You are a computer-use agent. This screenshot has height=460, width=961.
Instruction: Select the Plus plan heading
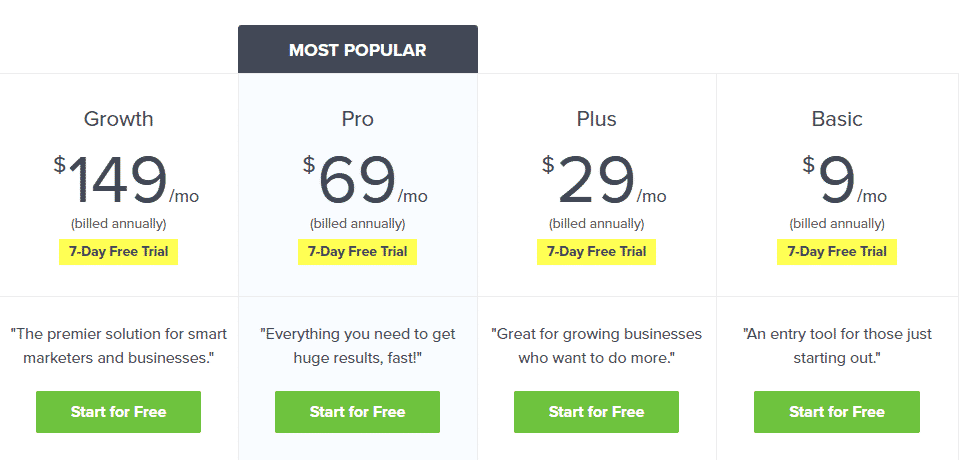596,119
